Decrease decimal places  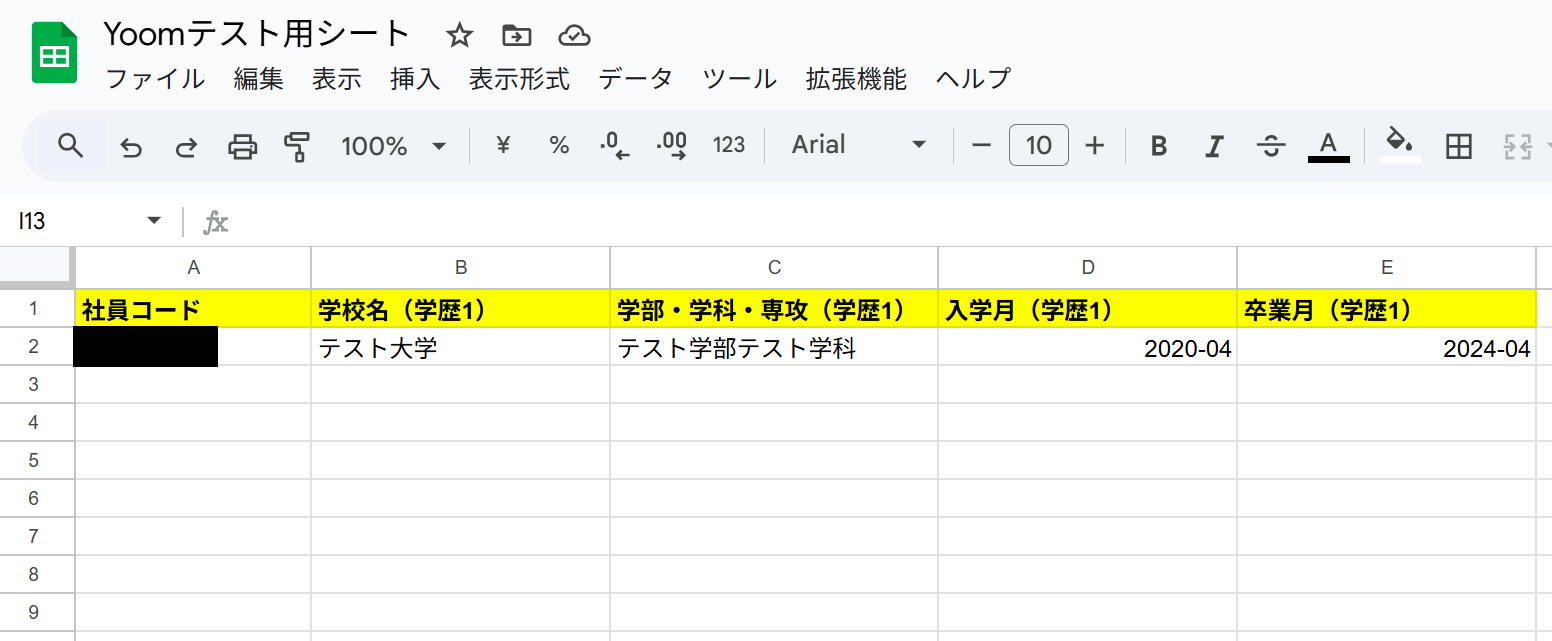click(x=614, y=146)
